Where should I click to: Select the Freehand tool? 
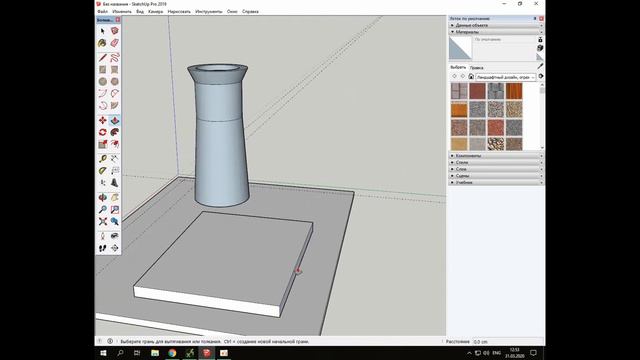(115, 58)
